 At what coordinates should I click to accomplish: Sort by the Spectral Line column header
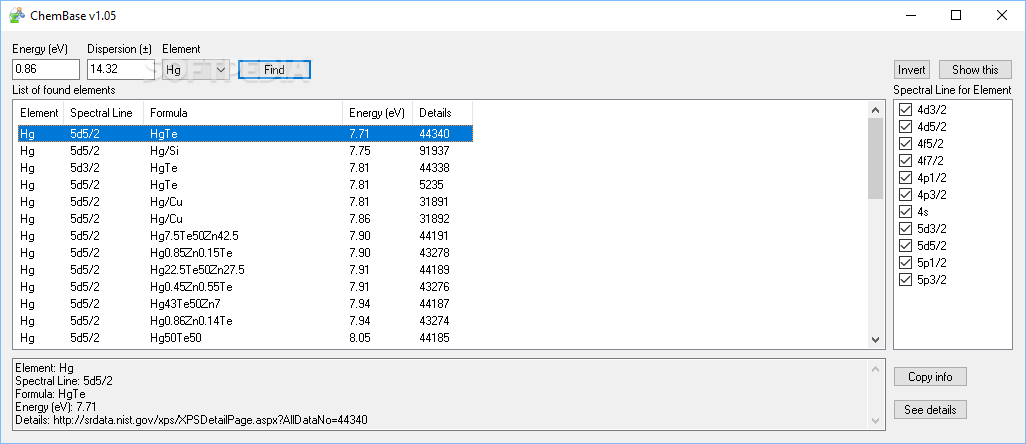click(103, 112)
